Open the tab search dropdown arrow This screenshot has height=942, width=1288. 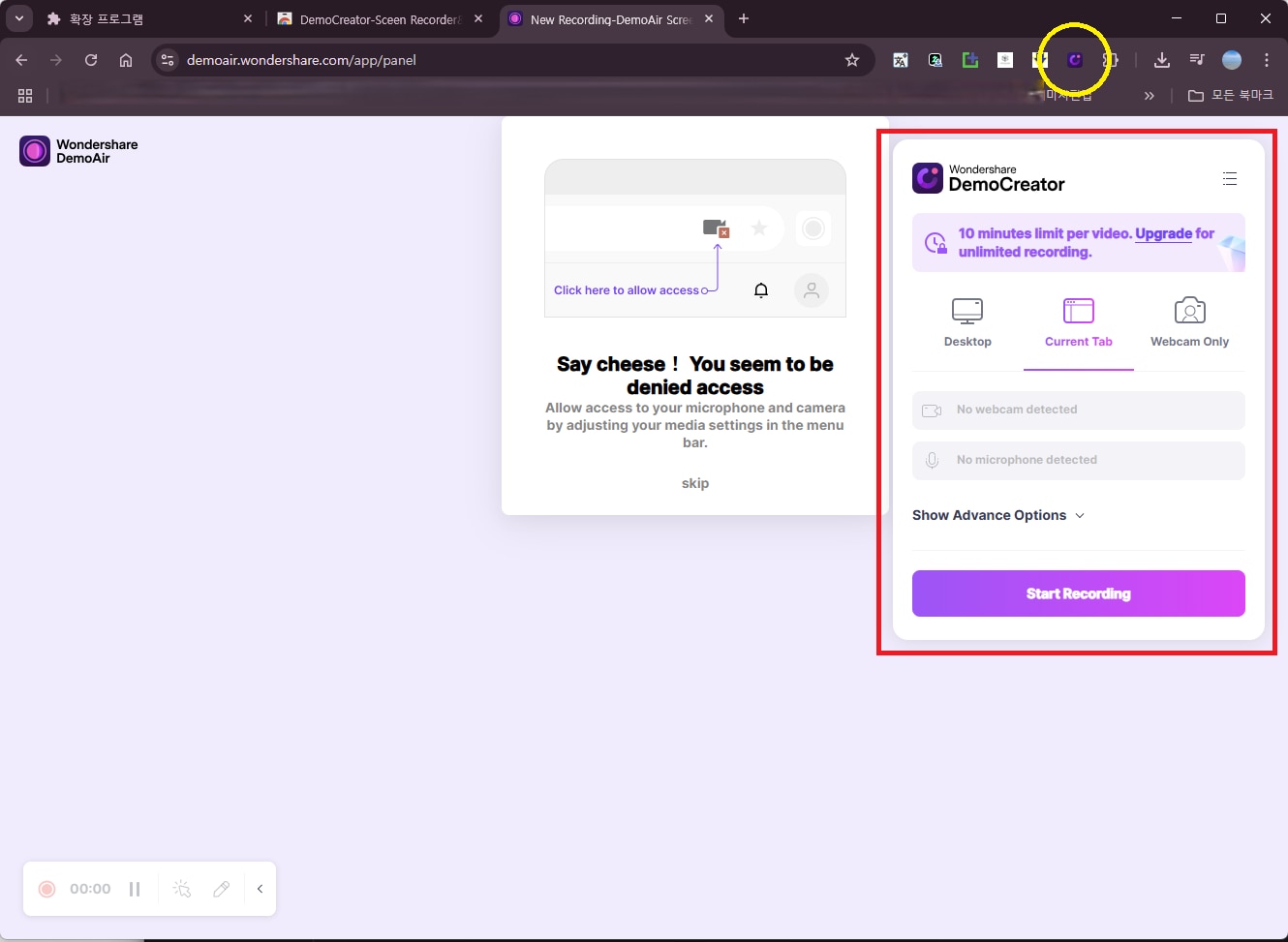(19, 18)
